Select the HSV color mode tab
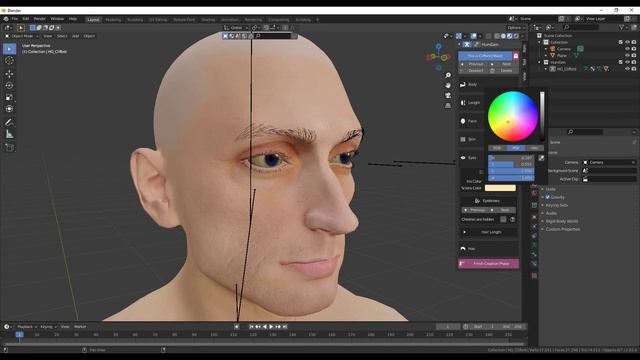640x360 pixels. [x=516, y=148]
